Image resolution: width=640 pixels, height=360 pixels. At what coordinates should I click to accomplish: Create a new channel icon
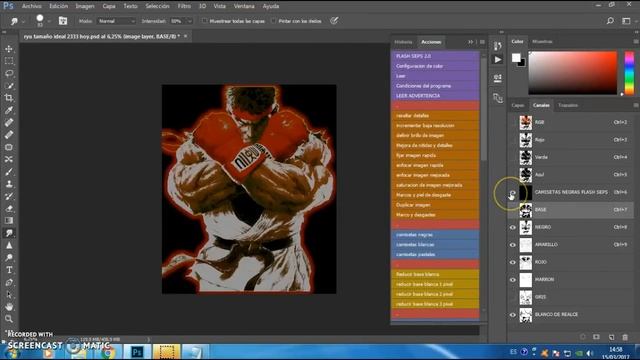click(611, 337)
